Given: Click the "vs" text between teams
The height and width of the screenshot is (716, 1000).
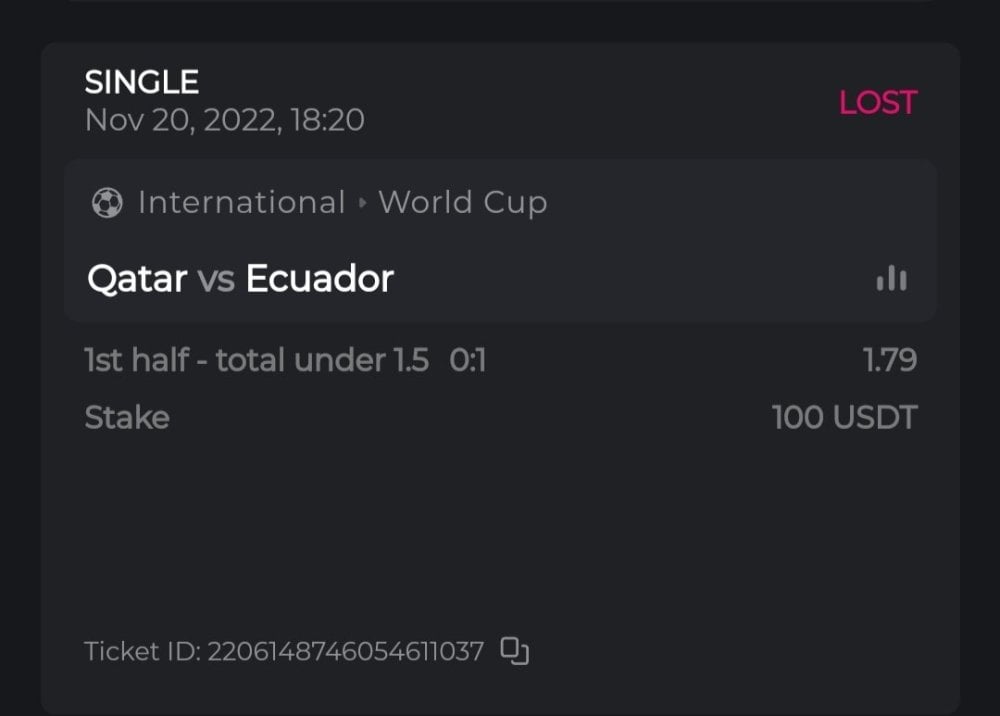Looking at the screenshot, I should pos(216,279).
